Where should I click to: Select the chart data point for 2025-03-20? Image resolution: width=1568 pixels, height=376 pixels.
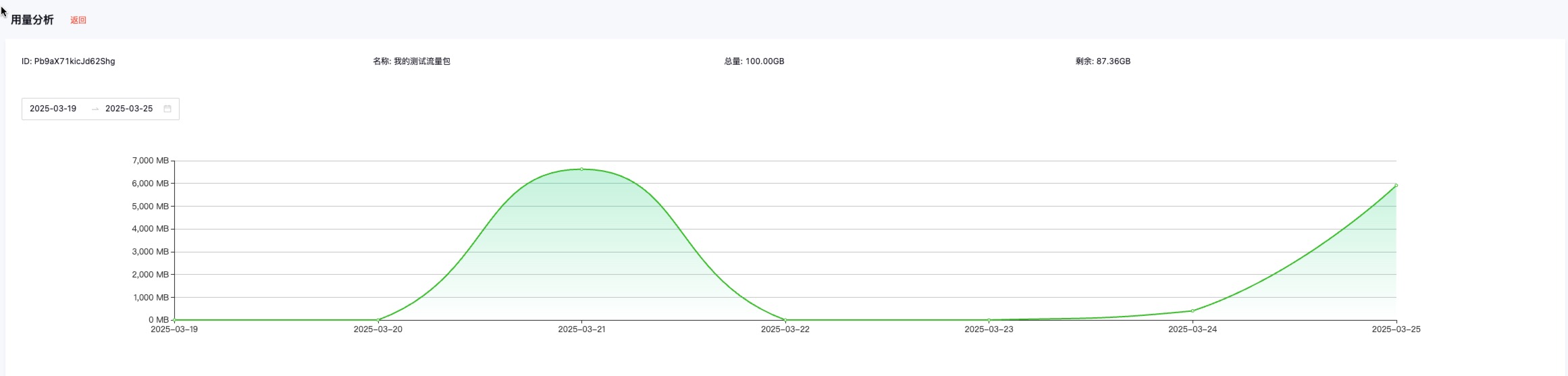click(x=378, y=320)
